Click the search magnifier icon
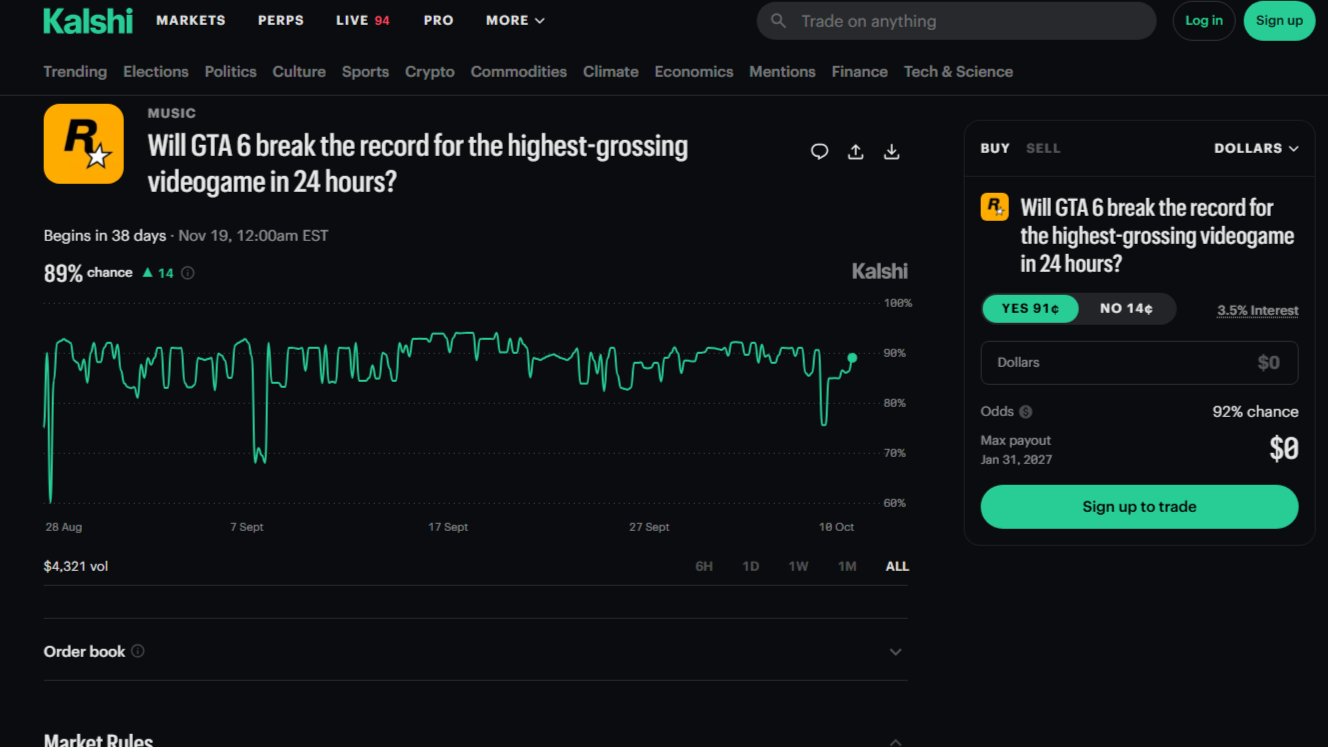 pos(779,21)
